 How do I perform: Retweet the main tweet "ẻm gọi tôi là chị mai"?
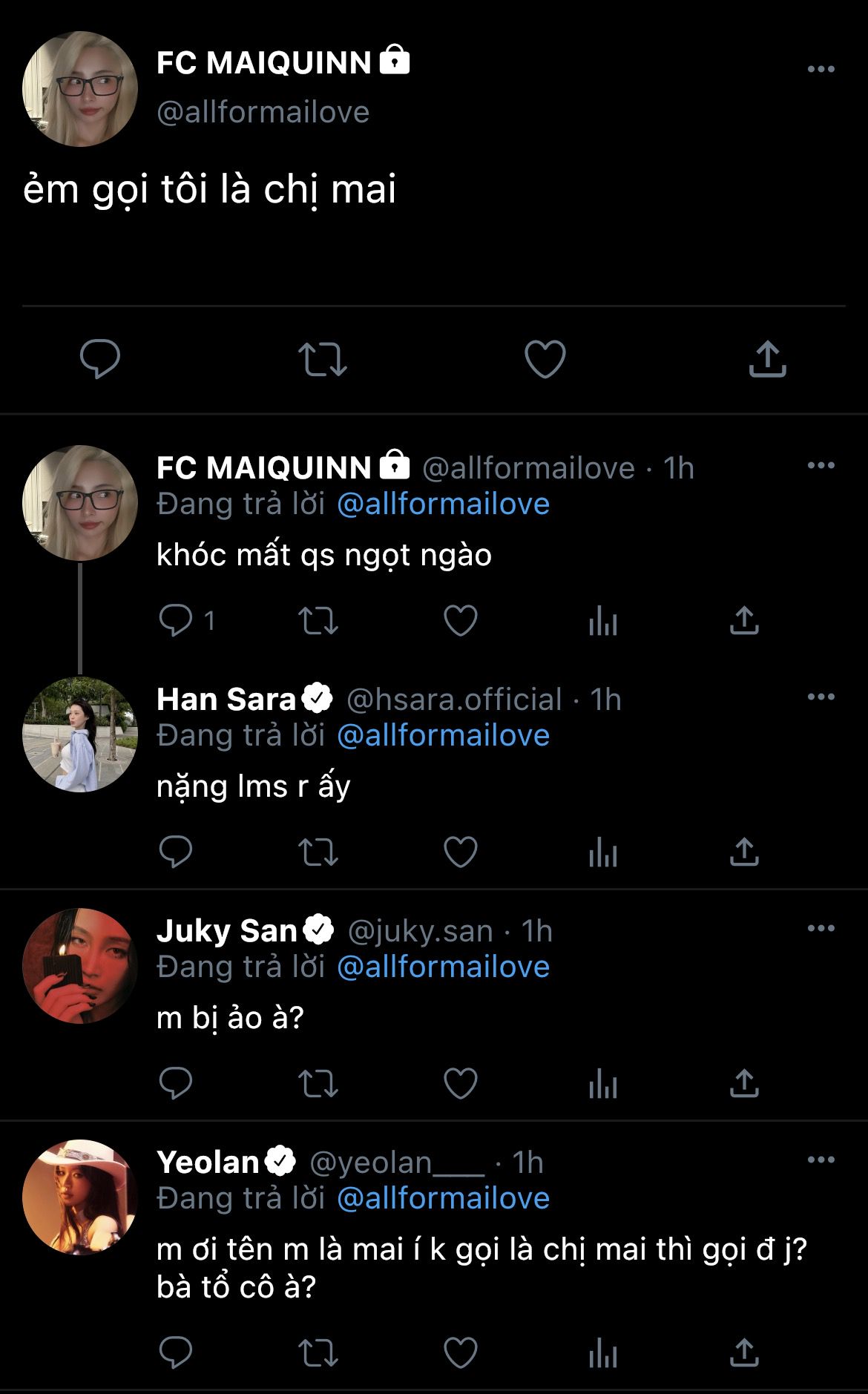pyautogui.click(x=323, y=359)
